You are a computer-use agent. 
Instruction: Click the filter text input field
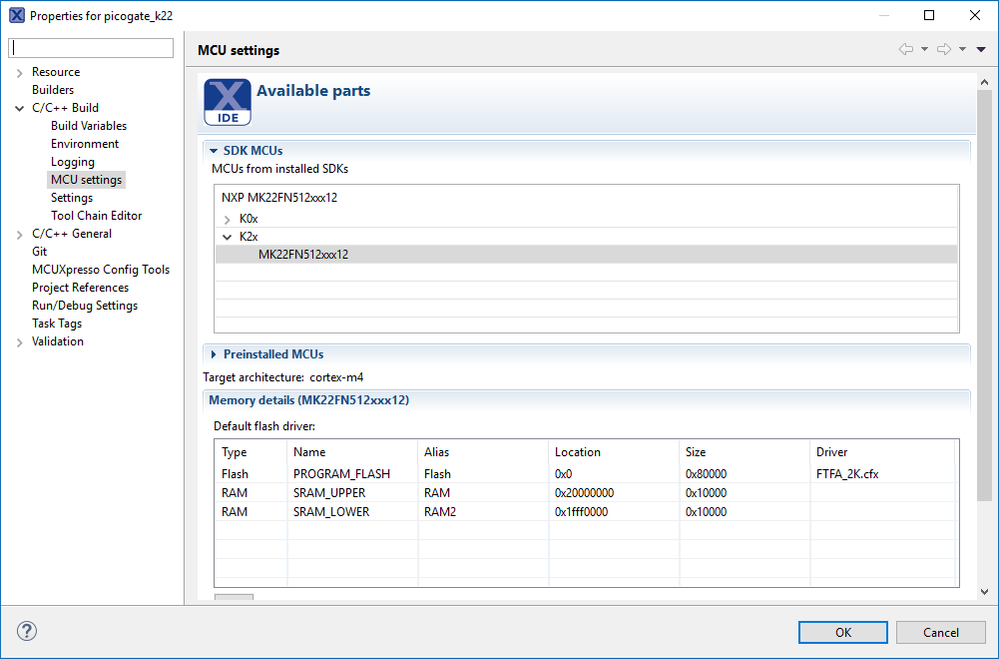coord(90,48)
